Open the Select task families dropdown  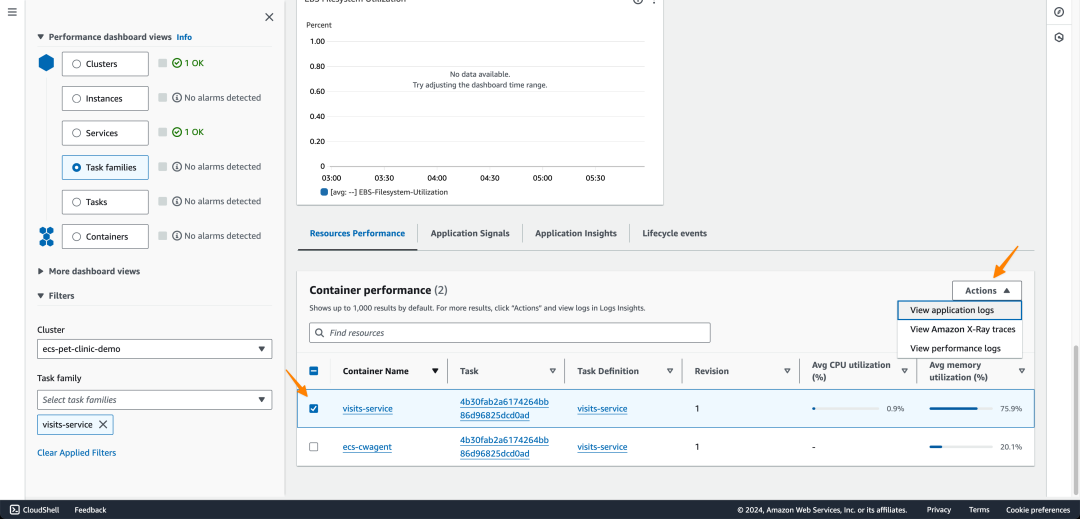pos(154,400)
